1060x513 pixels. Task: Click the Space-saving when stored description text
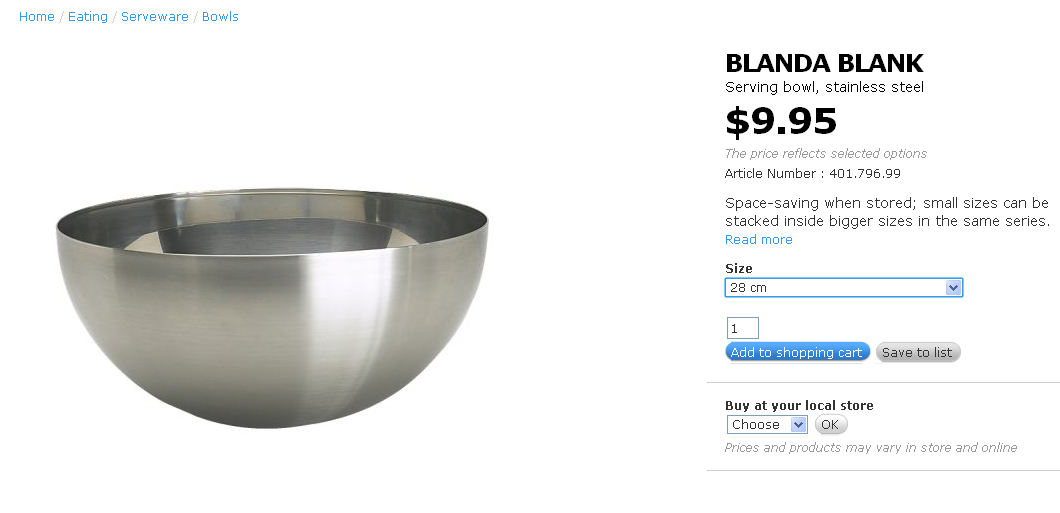(887, 212)
